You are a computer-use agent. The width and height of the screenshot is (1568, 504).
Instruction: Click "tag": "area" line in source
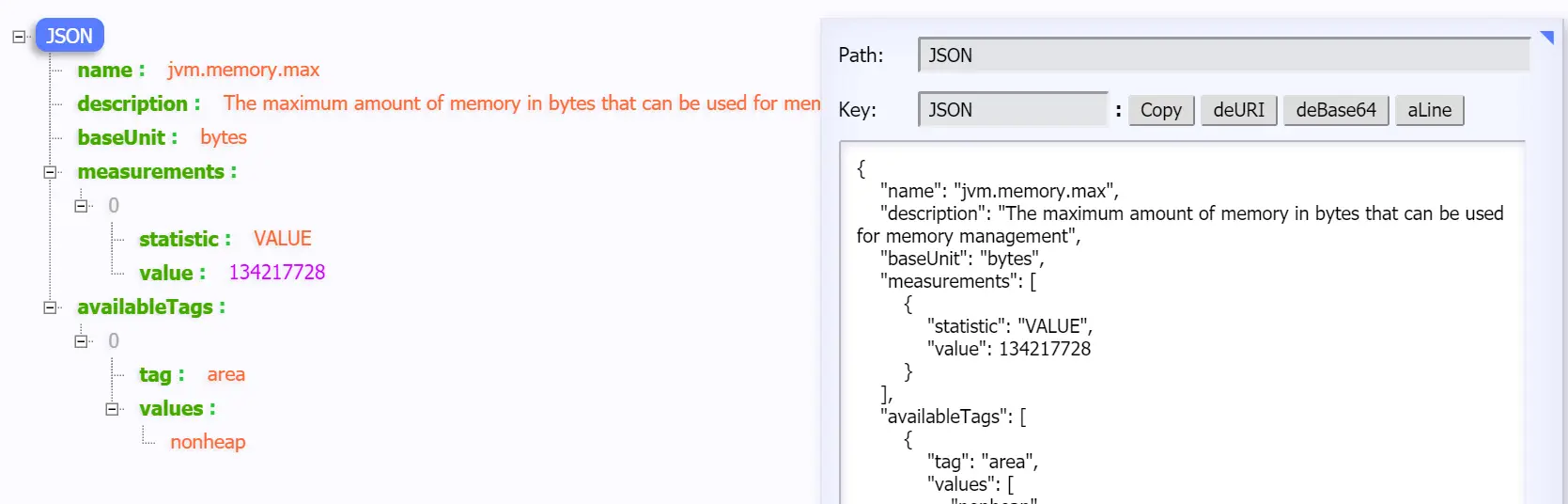[x=983, y=462]
